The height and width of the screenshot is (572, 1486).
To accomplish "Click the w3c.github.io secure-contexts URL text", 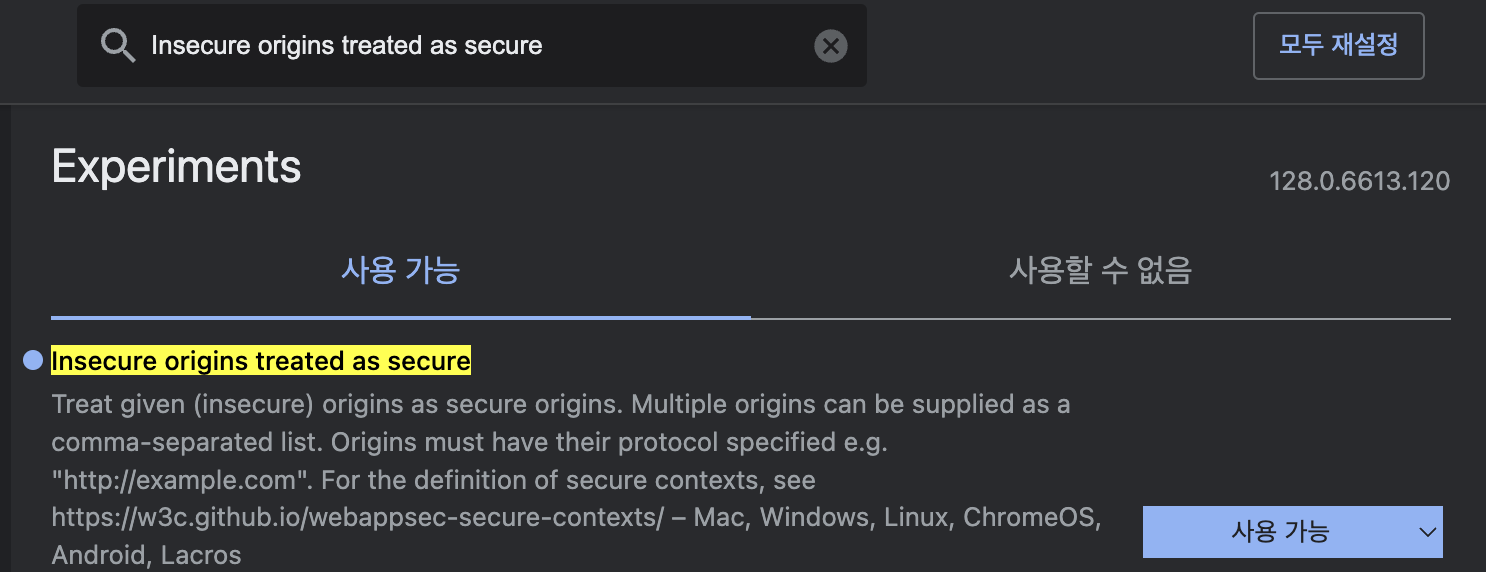I will click(357, 518).
